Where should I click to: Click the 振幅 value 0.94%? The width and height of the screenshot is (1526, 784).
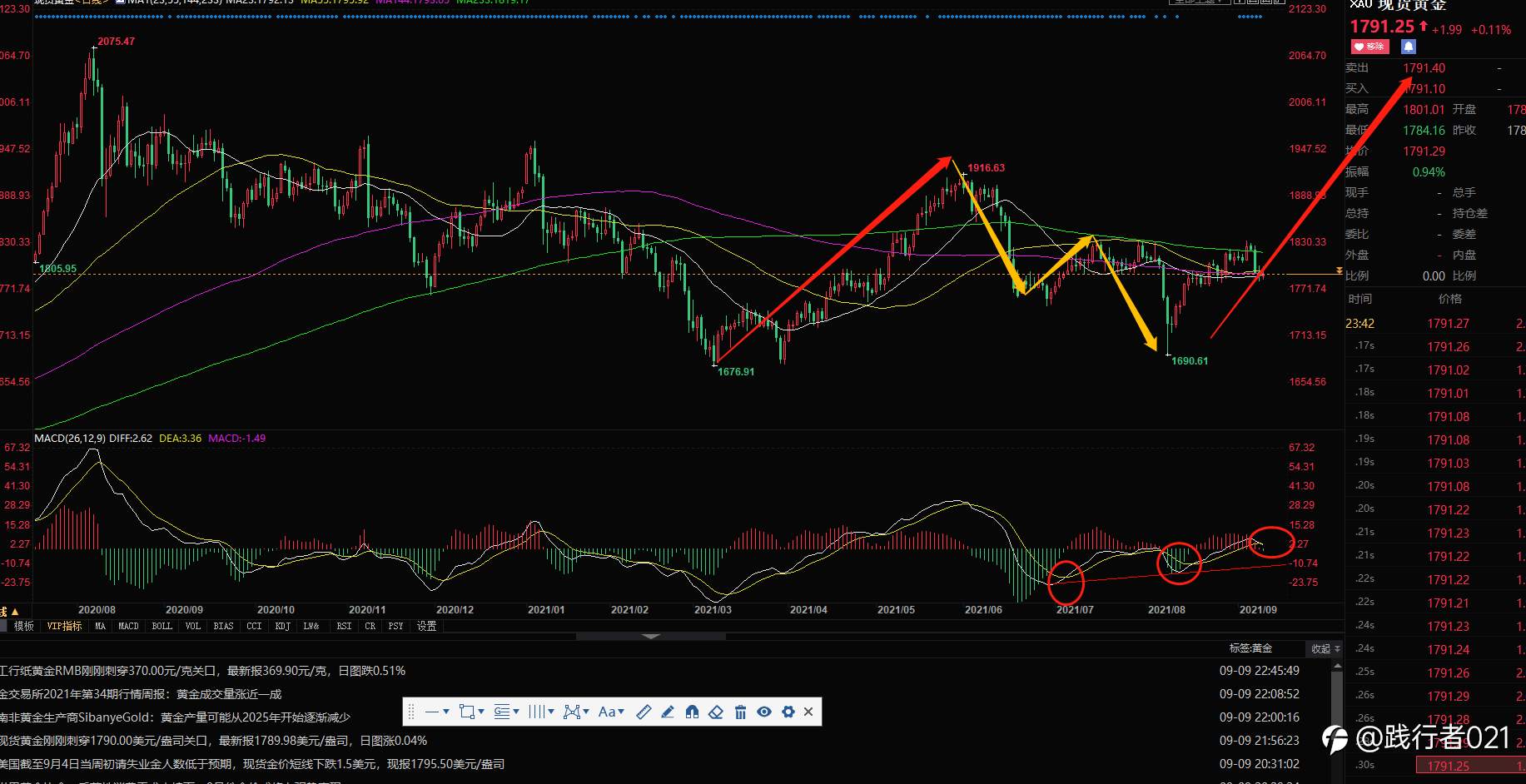point(1429,171)
